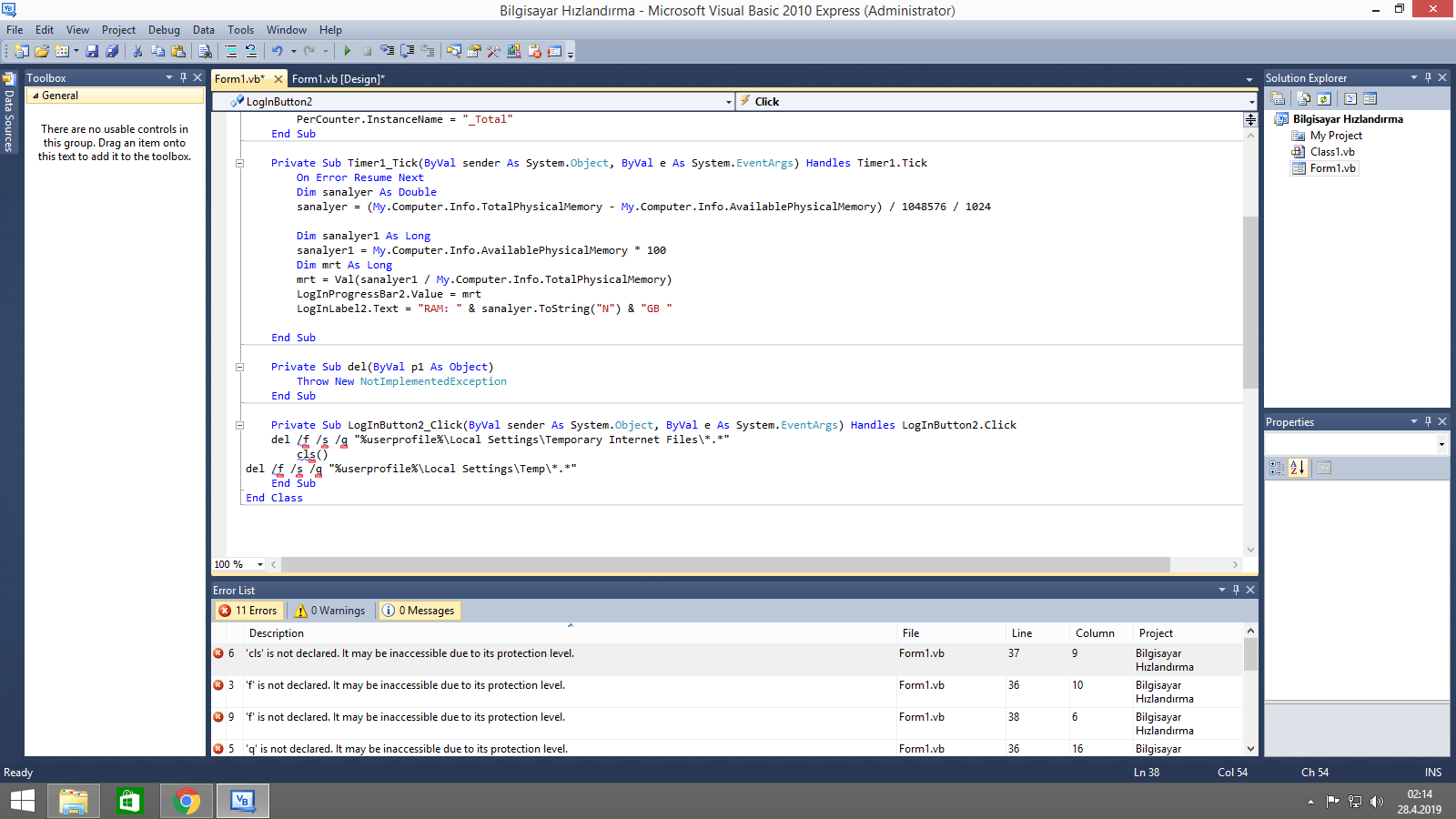Toggle auto-hide pin on Solution Explorer
Screen dimensions: 1456x819
[1428, 77]
